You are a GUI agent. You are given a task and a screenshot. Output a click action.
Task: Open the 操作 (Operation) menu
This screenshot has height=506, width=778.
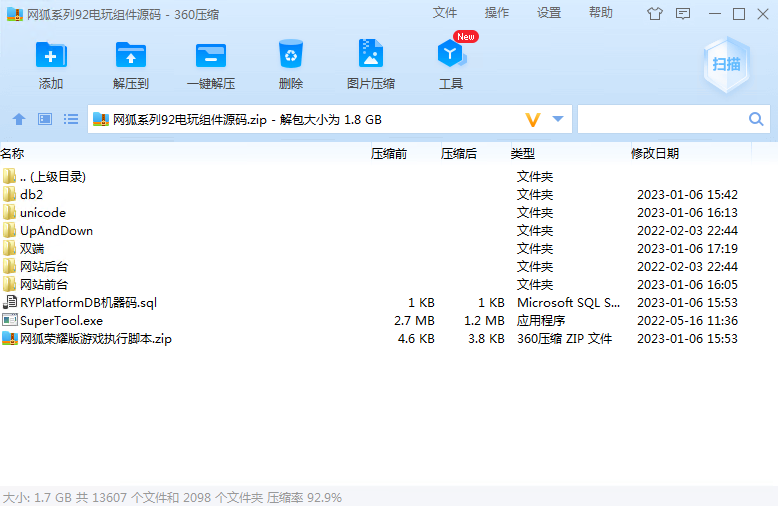click(497, 13)
